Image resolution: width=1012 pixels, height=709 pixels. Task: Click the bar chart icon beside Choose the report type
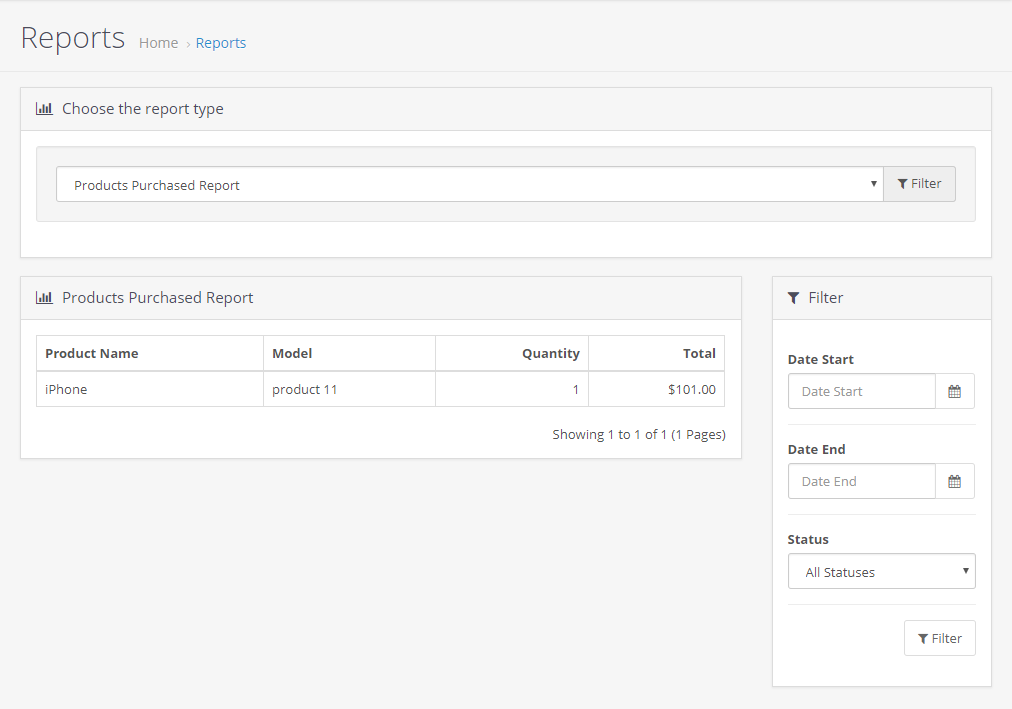[44, 109]
